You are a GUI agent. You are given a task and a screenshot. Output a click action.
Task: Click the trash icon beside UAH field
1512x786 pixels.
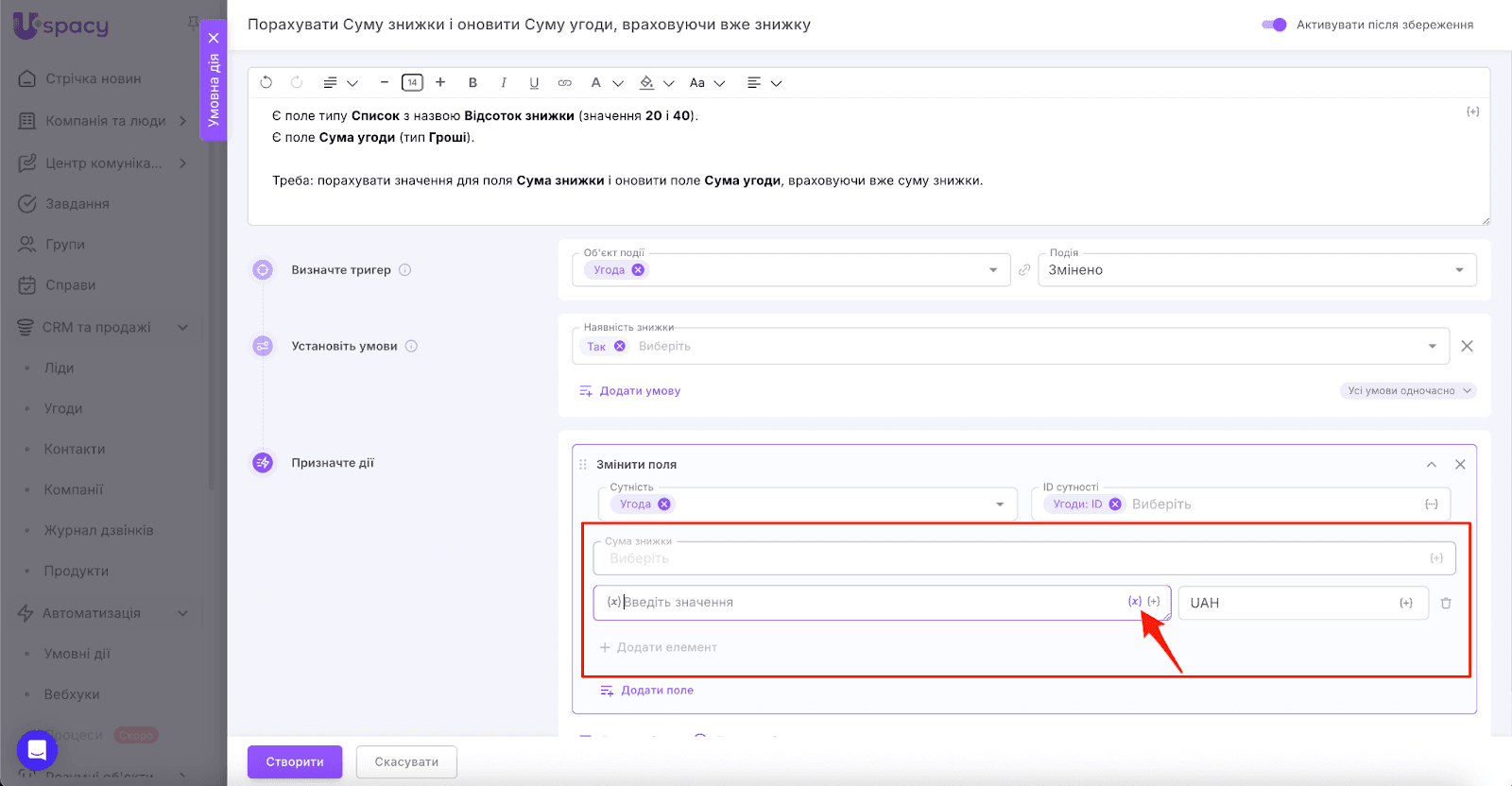(1446, 603)
